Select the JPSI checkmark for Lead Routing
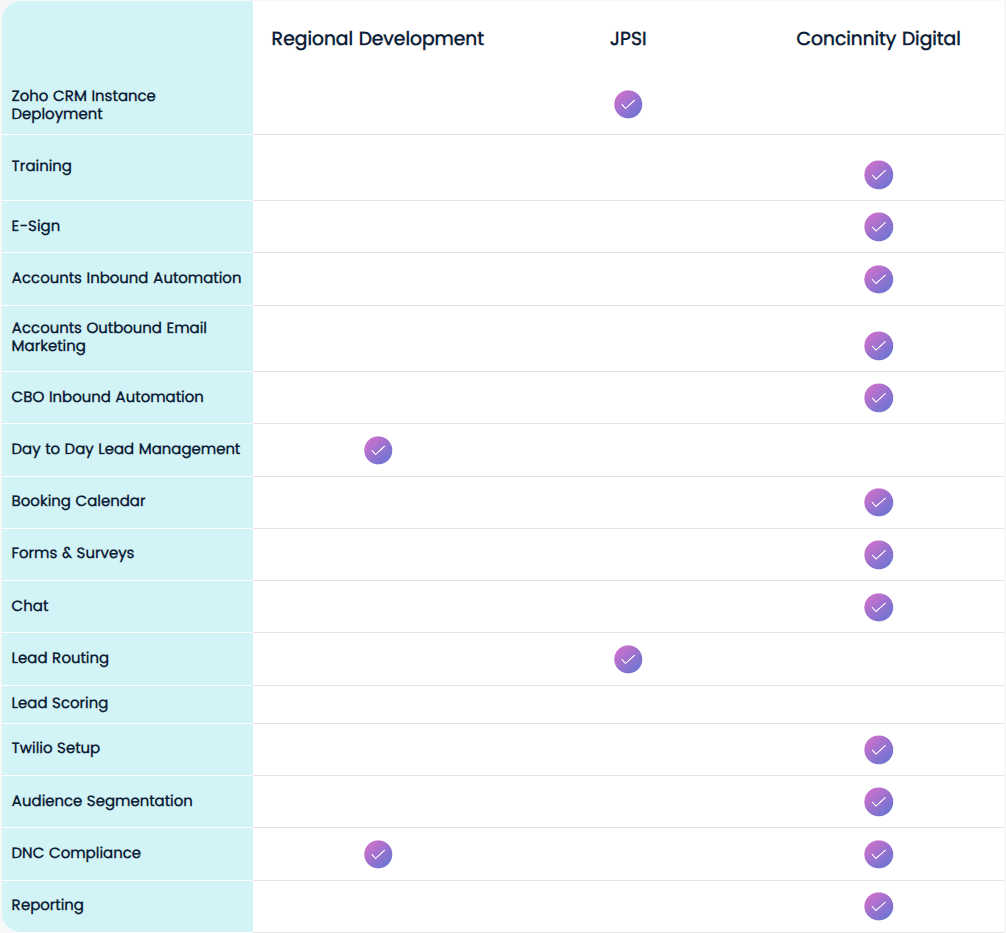The height and width of the screenshot is (933, 1006). click(x=627, y=659)
